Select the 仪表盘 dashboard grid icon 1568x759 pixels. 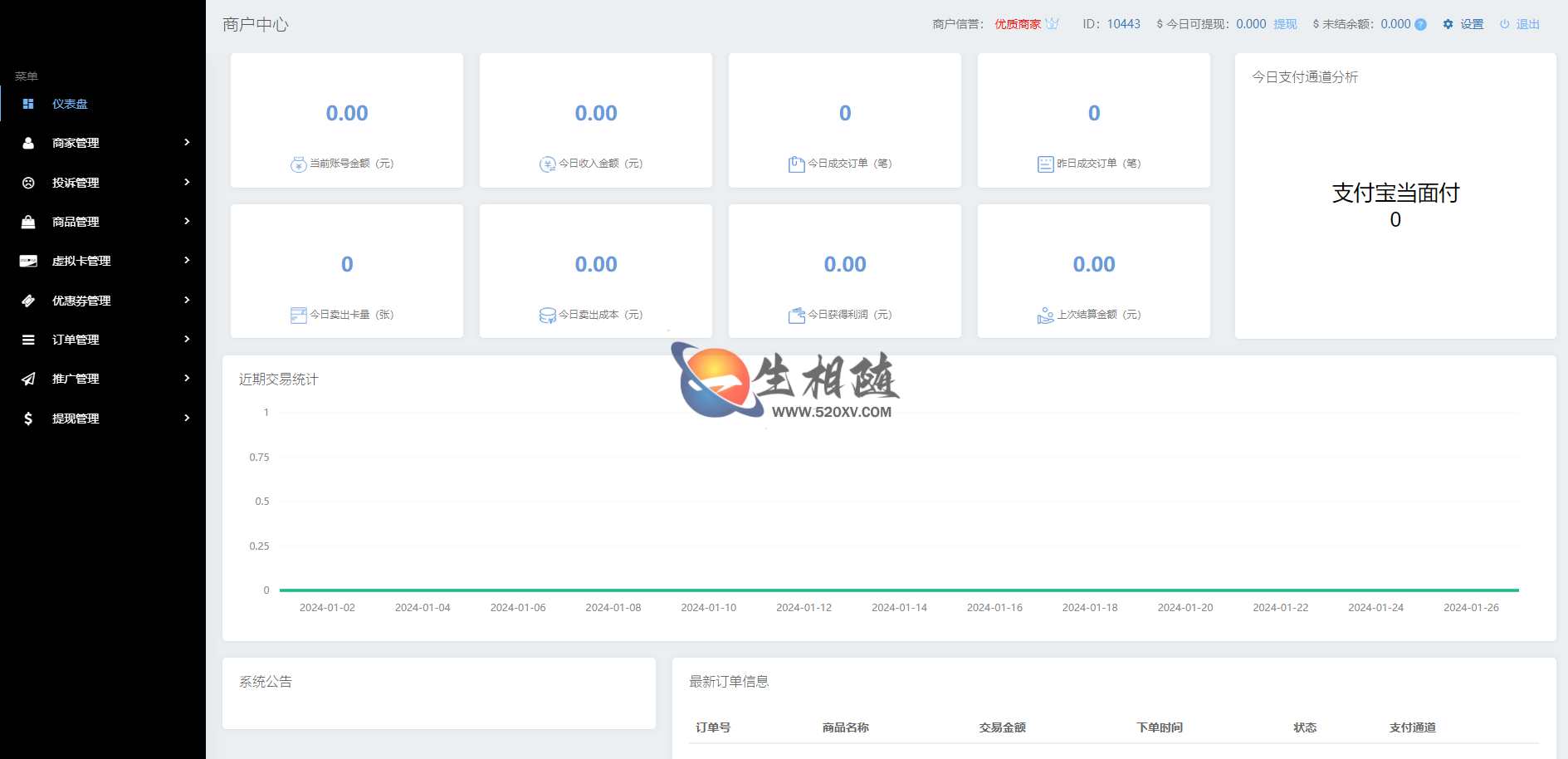point(28,104)
